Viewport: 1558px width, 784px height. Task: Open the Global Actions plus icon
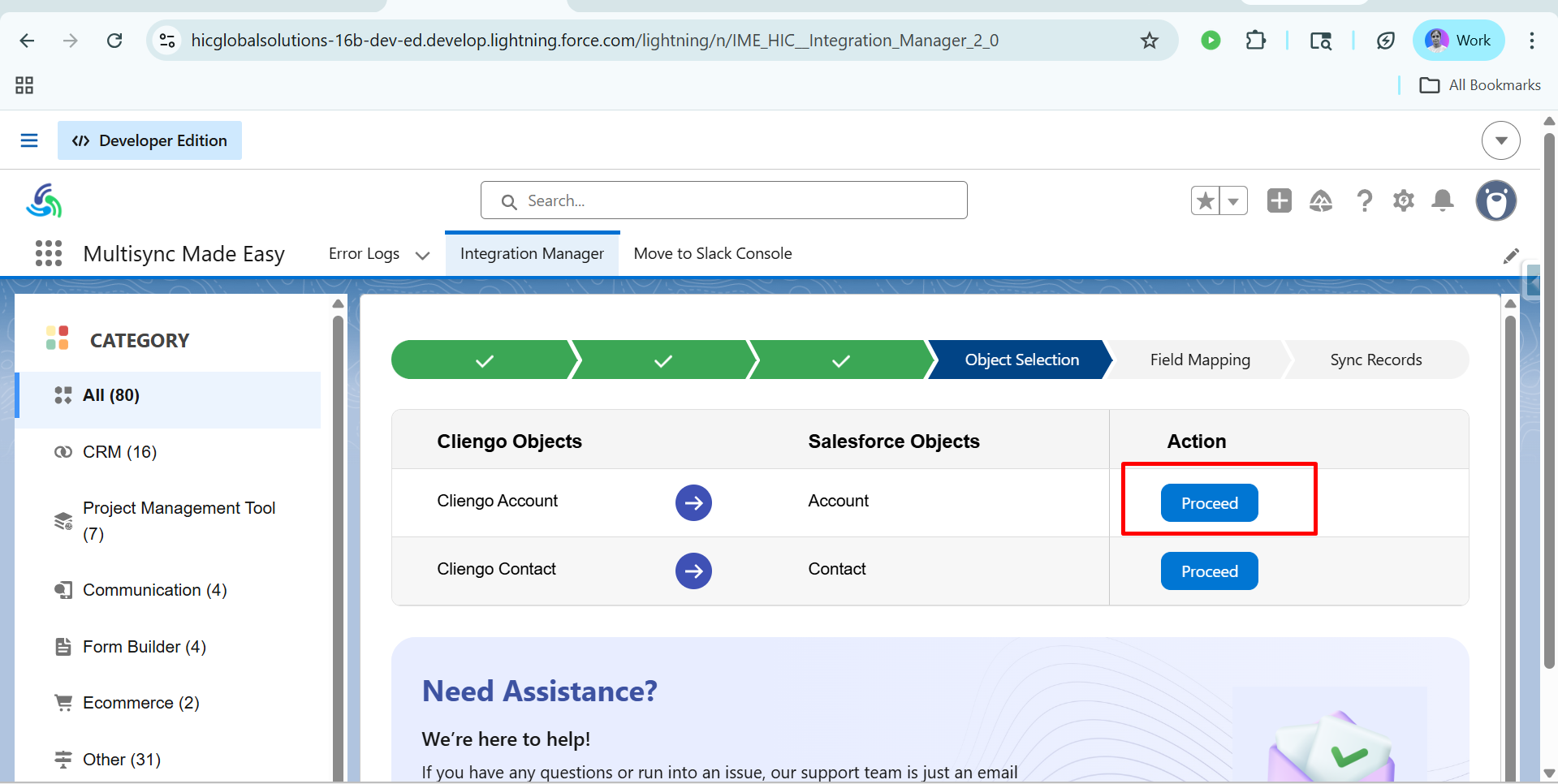tap(1279, 200)
